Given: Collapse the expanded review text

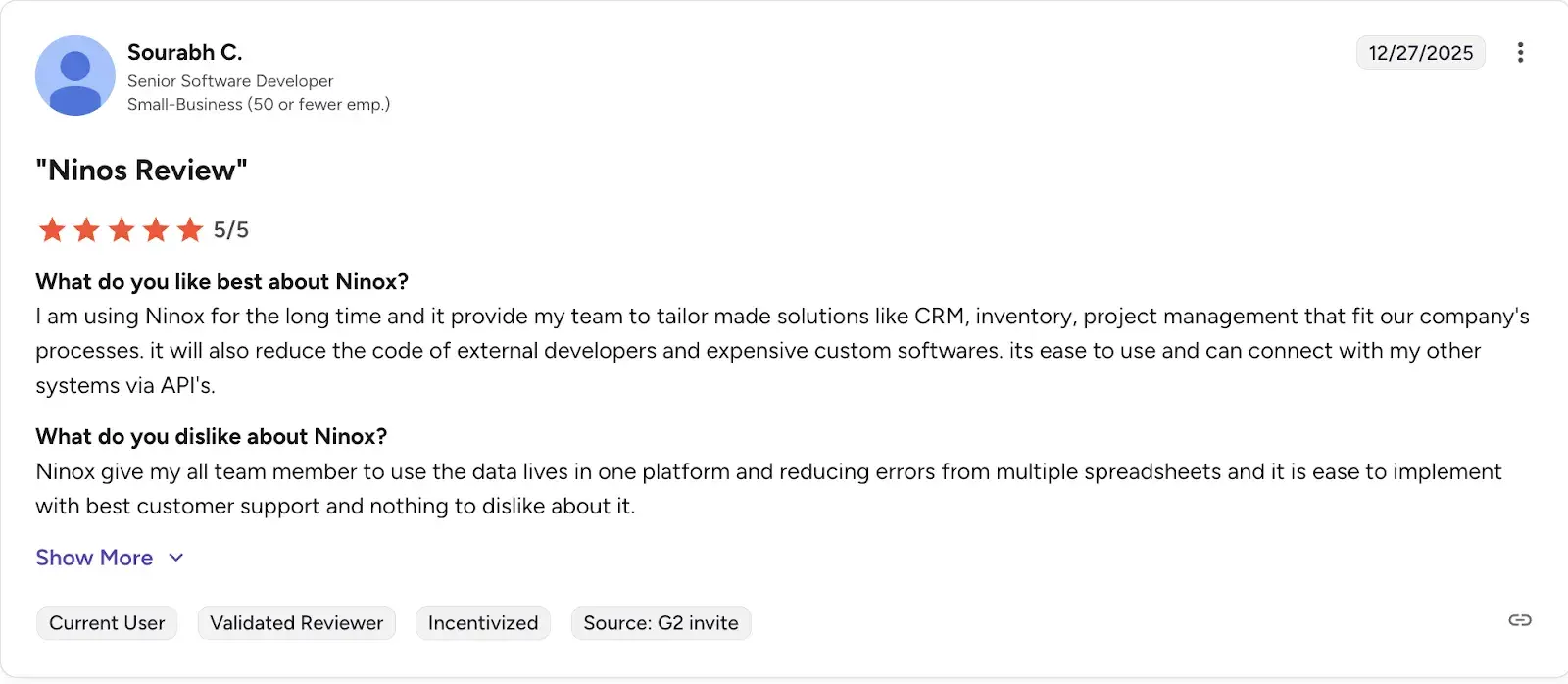Looking at the screenshot, I should coord(94,557).
